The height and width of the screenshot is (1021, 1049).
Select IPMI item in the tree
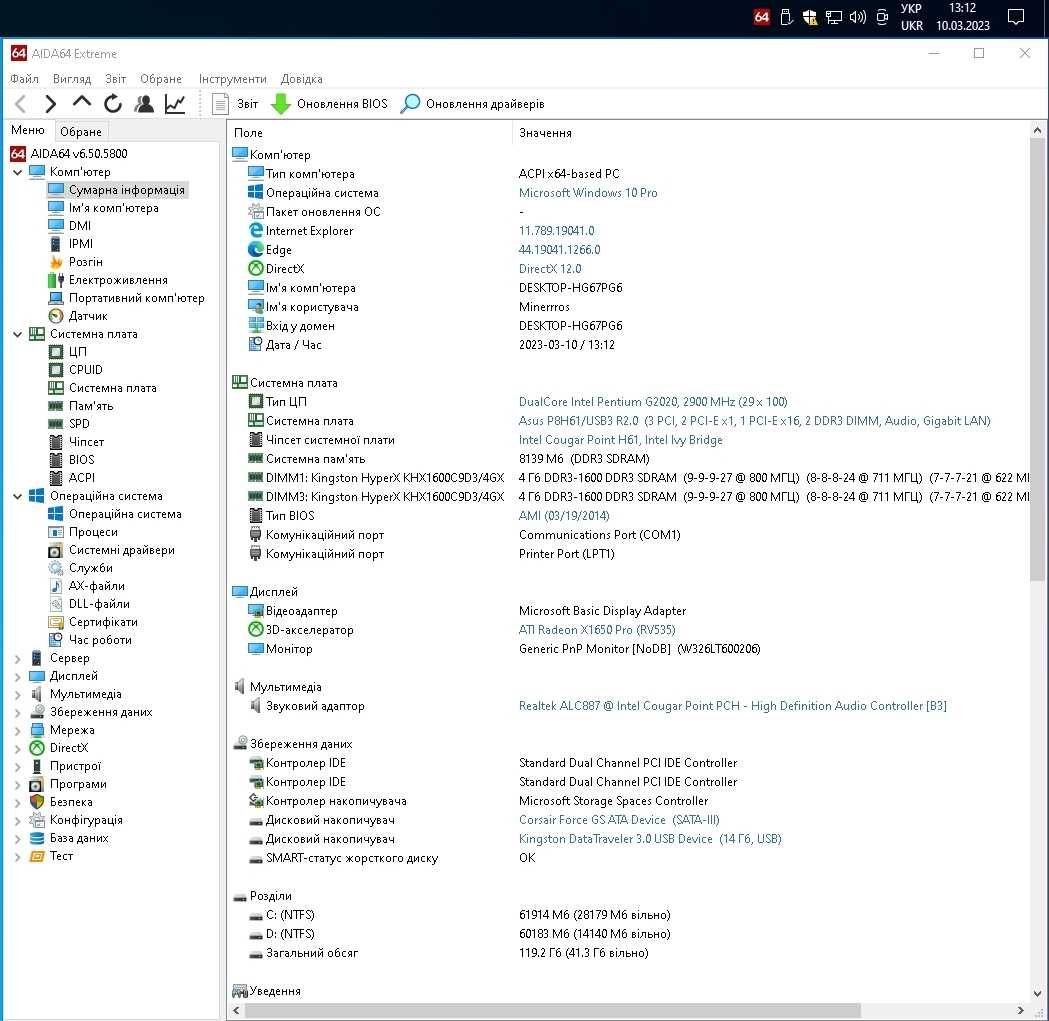pyautogui.click(x=80, y=244)
